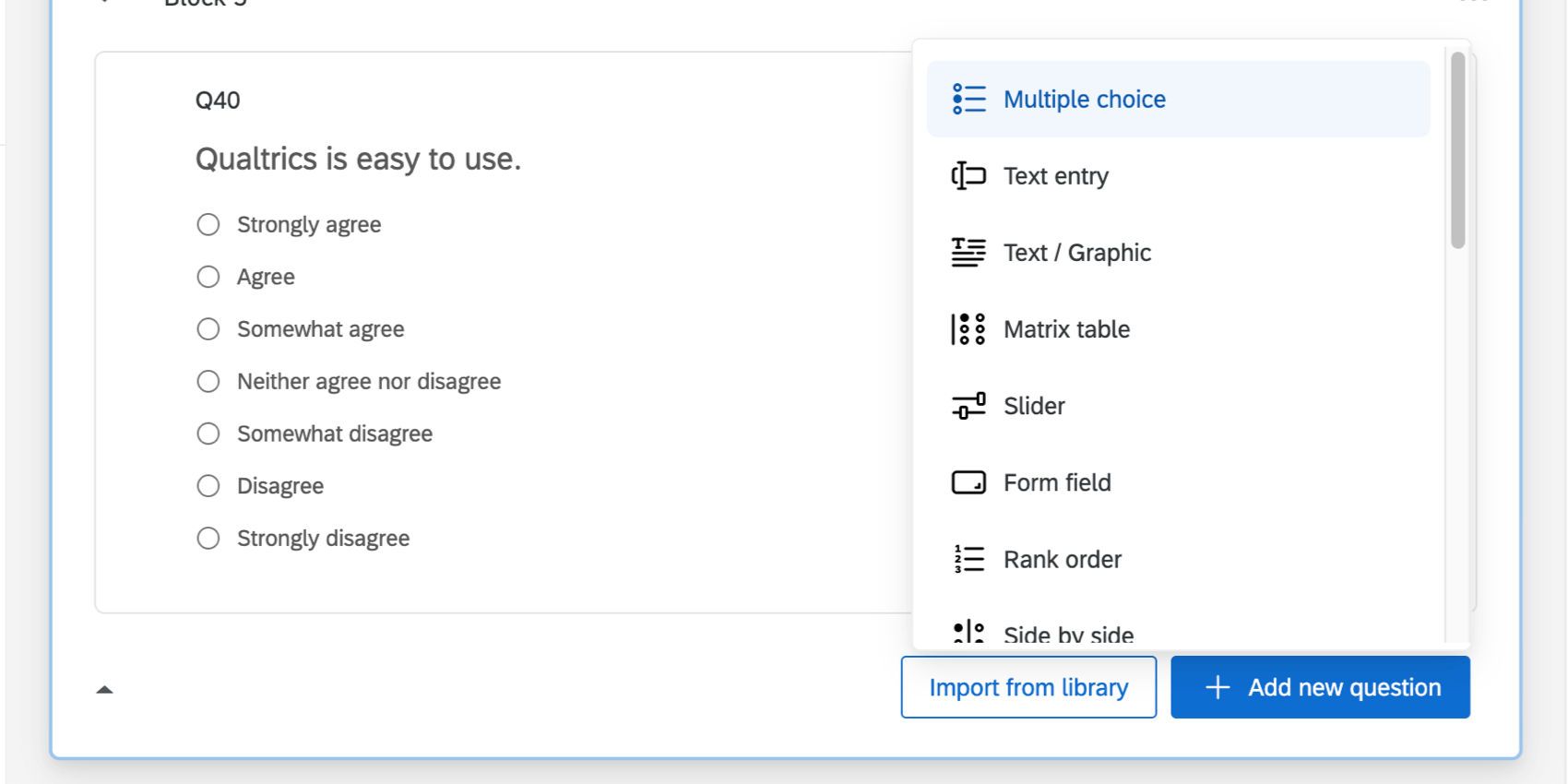Pick the Somewhat disagree radio option
Screen dimensions: 1568x784
coord(208,434)
